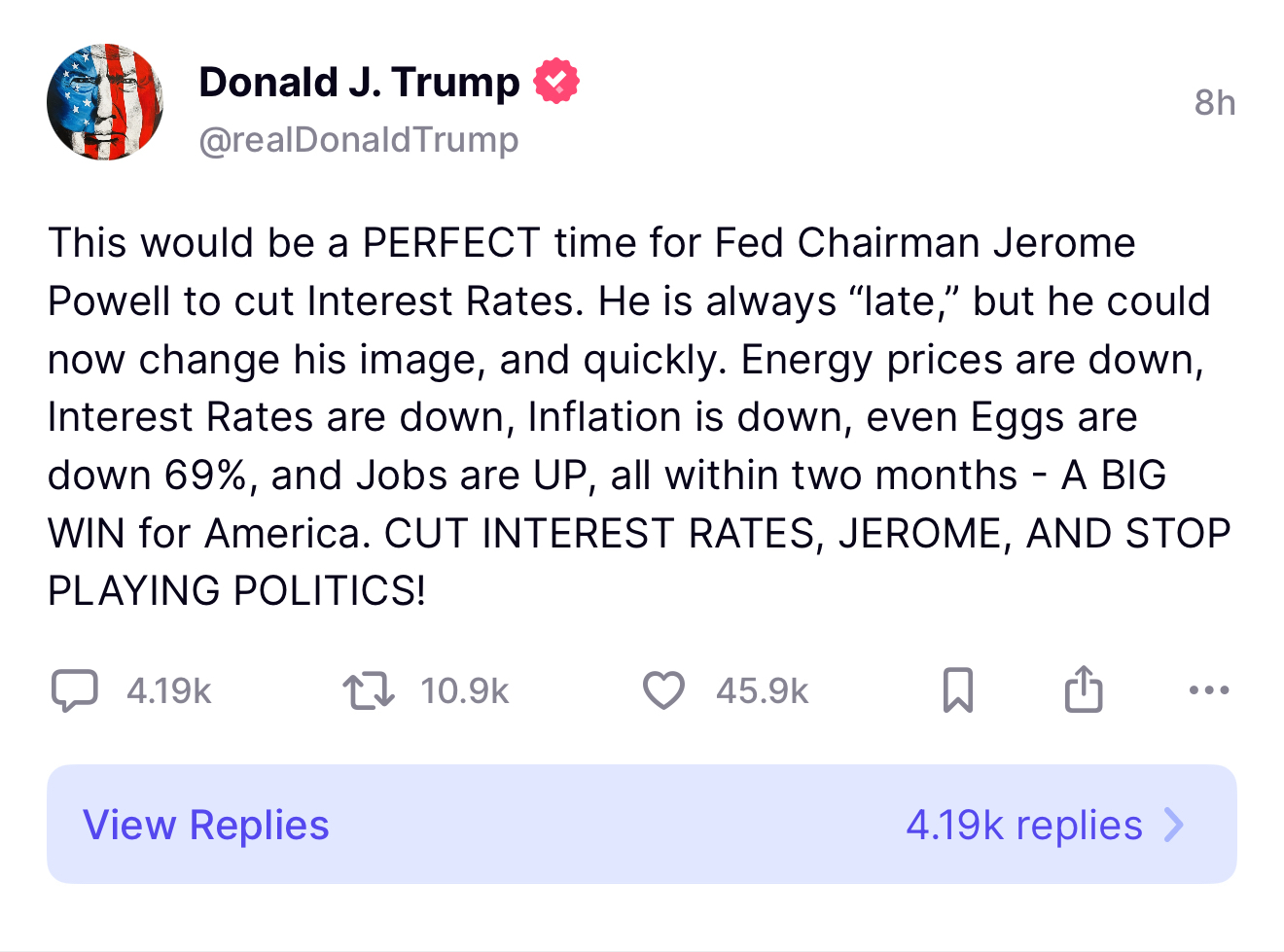Open the @realDonaldTrump handle link
Screen dimensions: 1284x952
pyautogui.click(x=359, y=139)
